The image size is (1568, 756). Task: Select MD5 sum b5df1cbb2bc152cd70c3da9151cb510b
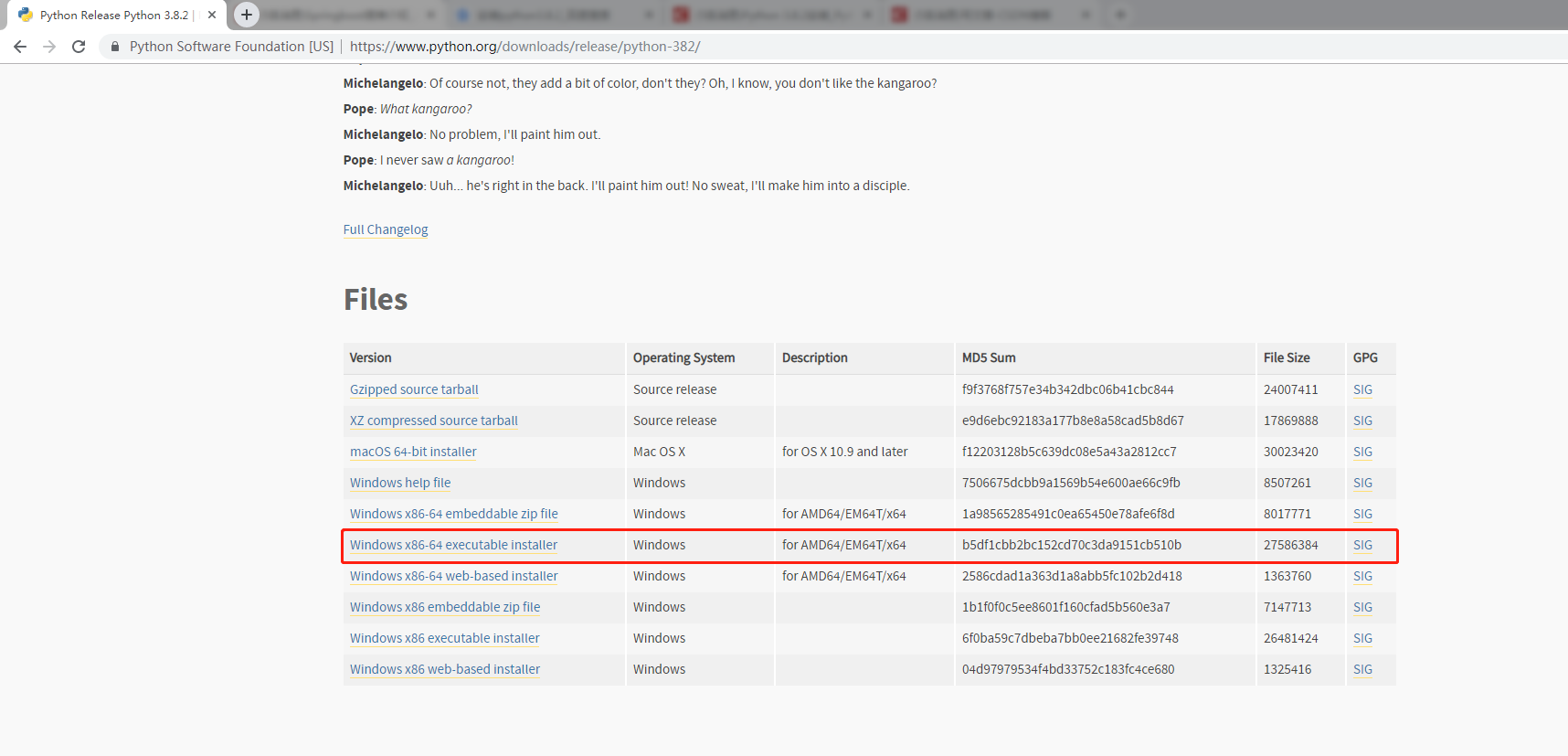pyautogui.click(x=1072, y=545)
